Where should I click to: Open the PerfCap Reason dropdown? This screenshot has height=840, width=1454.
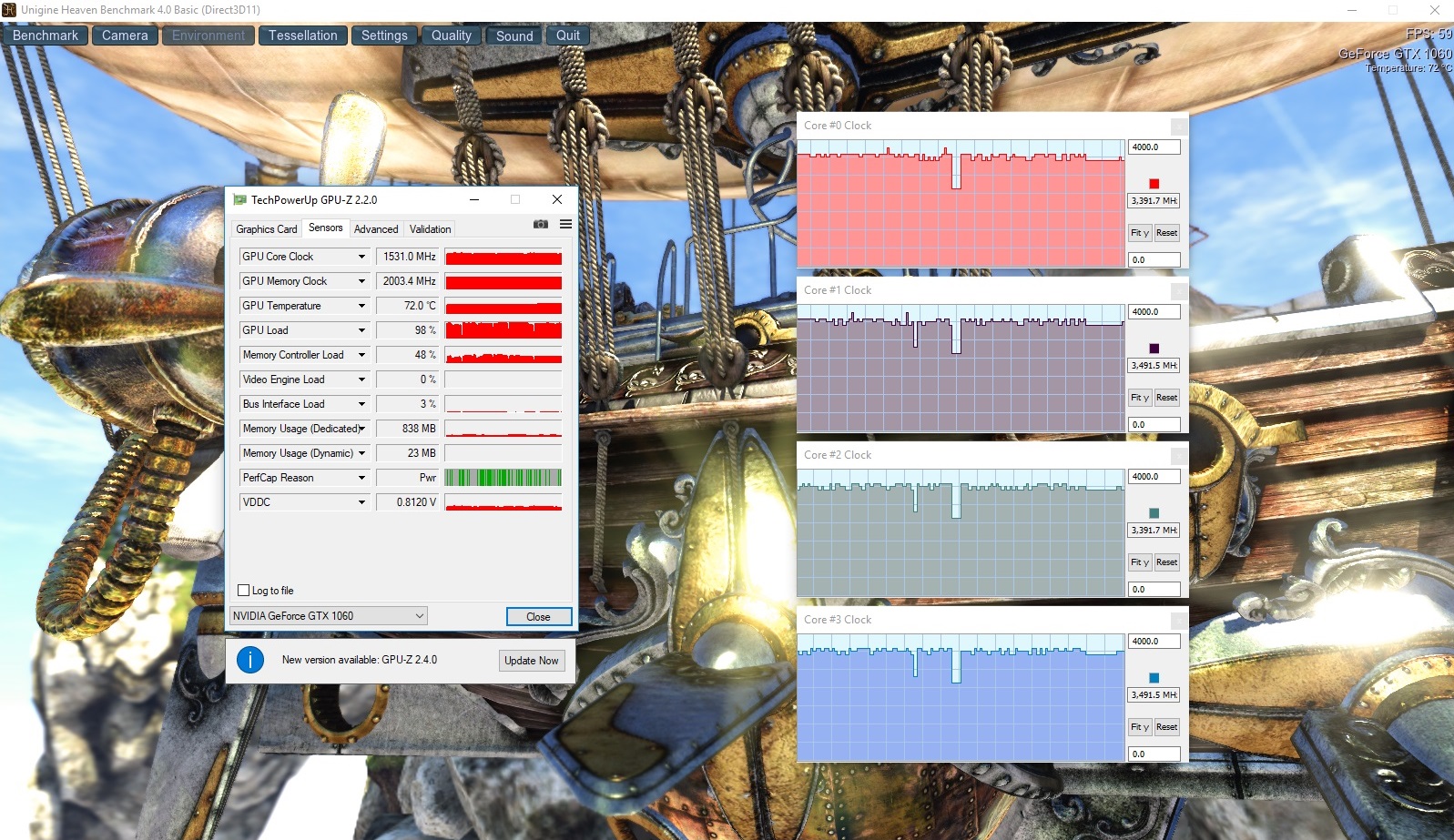pyautogui.click(x=361, y=478)
